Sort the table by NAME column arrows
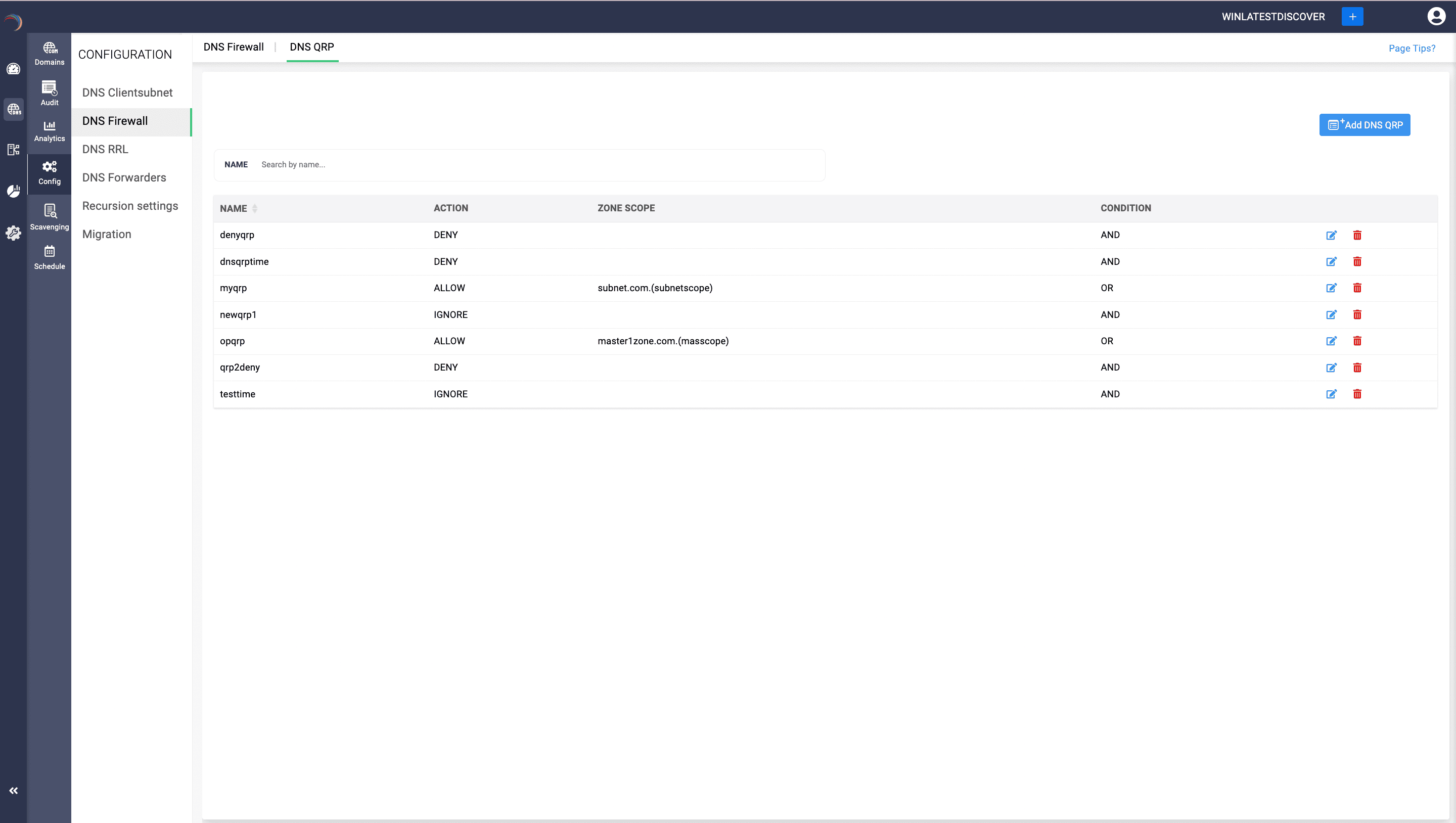Image resolution: width=1456 pixels, height=823 pixels. pyautogui.click(x=254, y=209)
